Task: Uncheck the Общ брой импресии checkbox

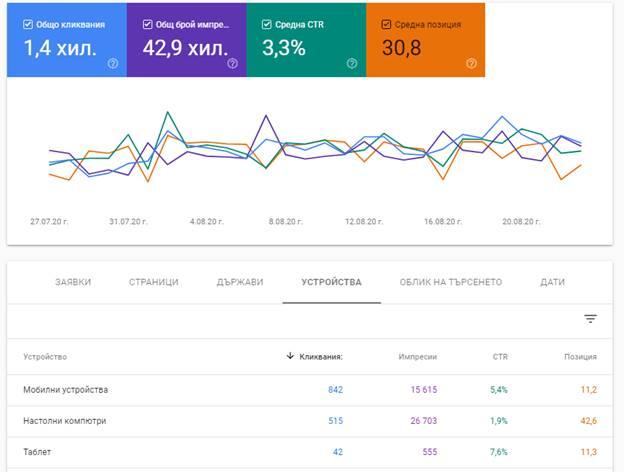Action: (x=147, y=25)
